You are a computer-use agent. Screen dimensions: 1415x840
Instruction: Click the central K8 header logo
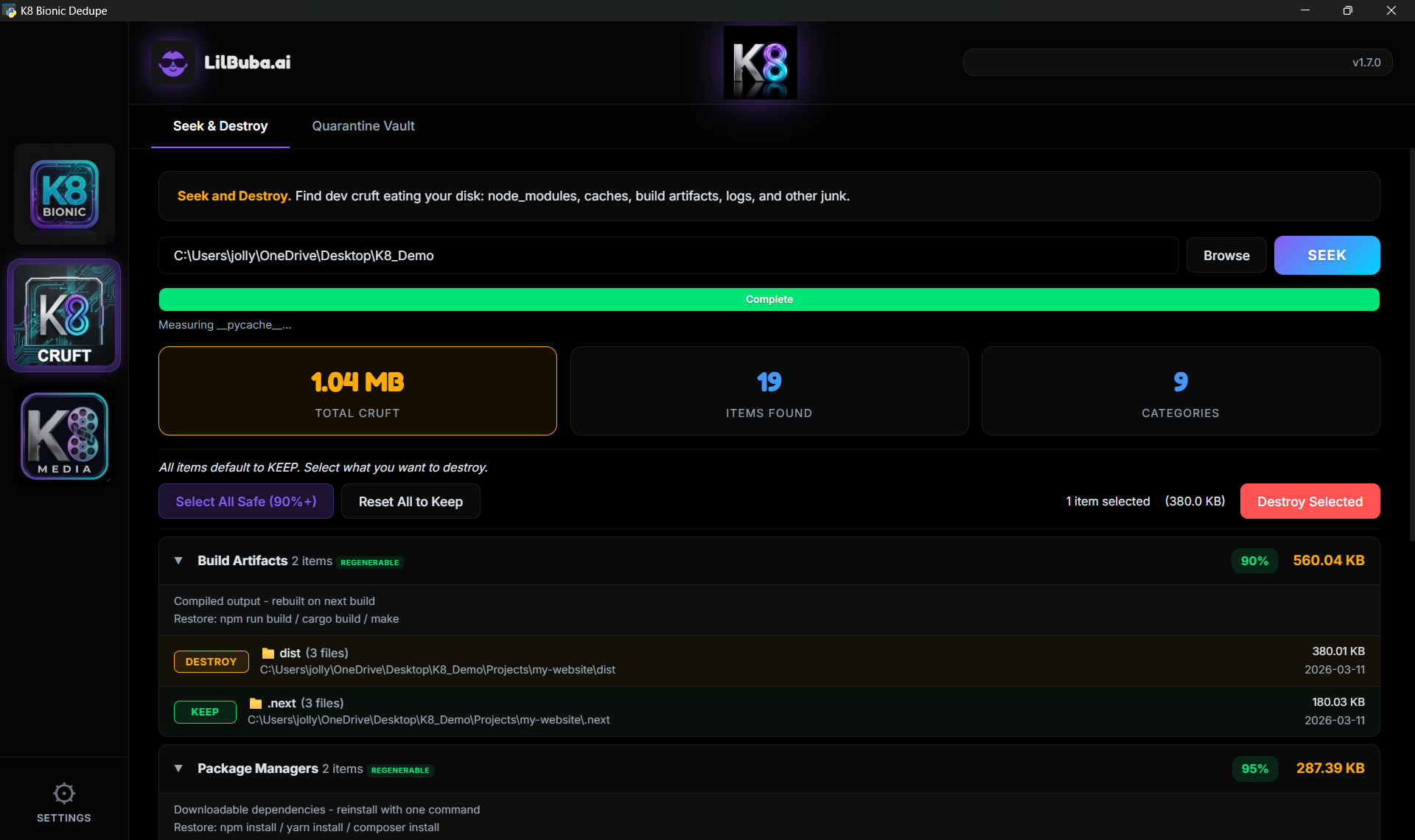click(x=760, y=62)
